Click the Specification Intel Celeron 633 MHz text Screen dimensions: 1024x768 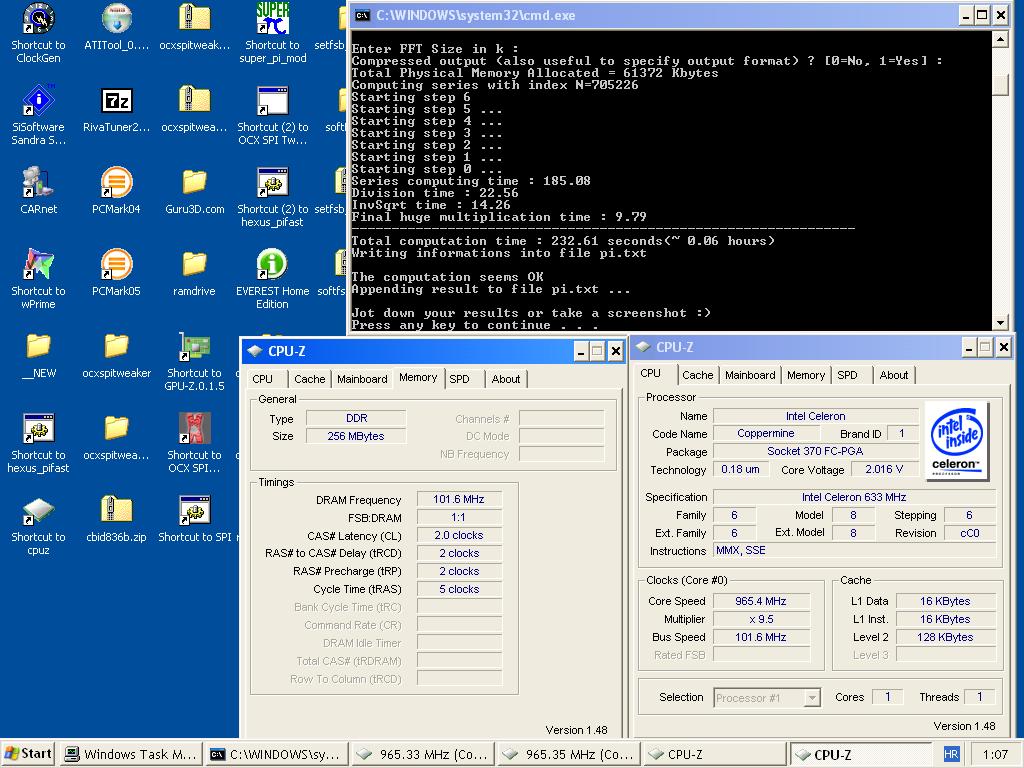(x=854, y=498)
